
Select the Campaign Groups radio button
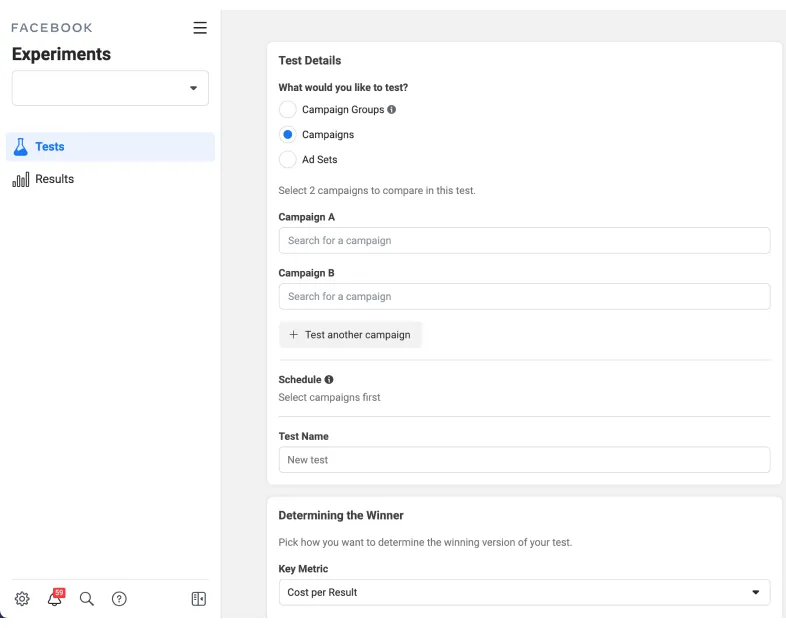point(287,110)
